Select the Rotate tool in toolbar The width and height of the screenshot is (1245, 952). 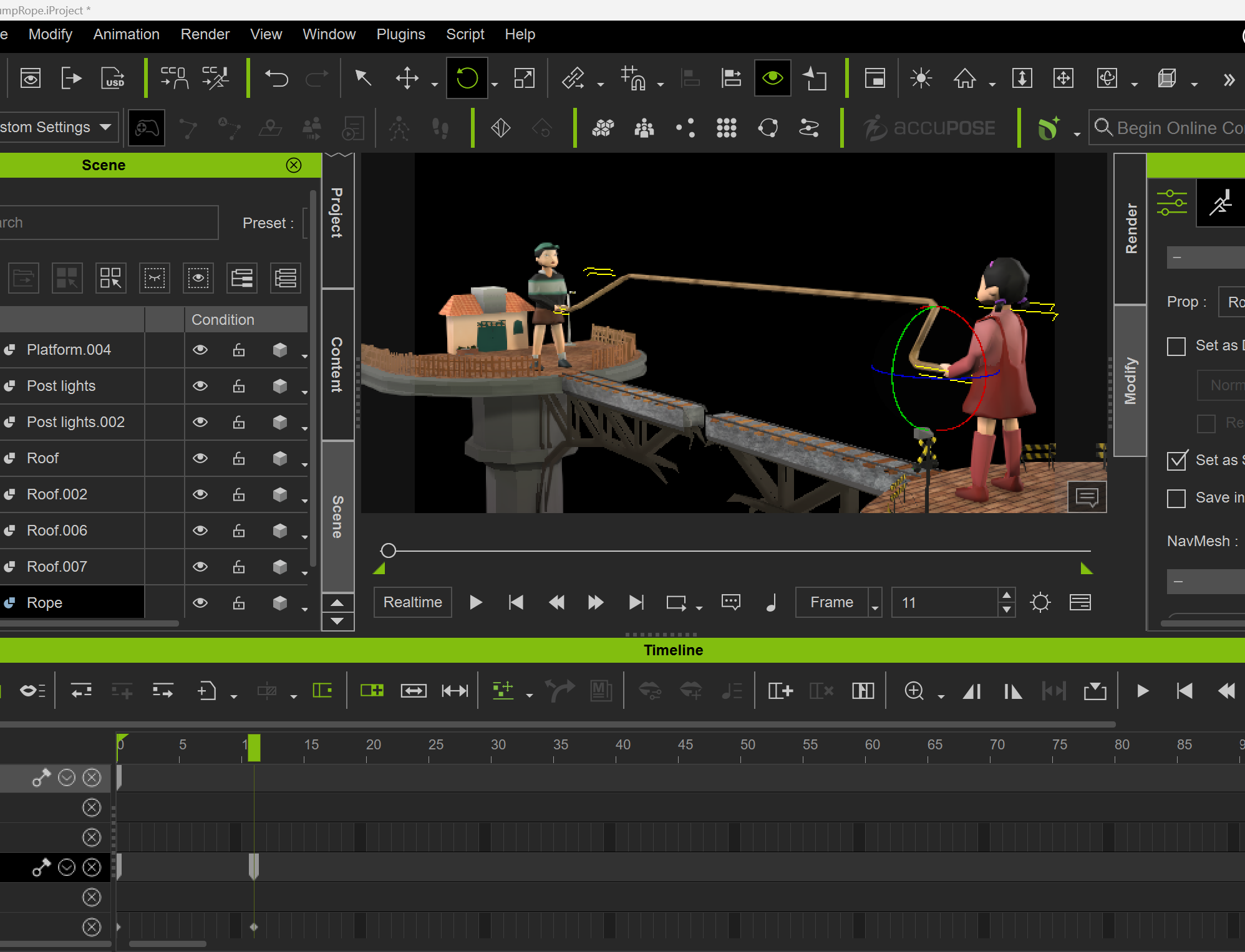(x=467, y=79)
